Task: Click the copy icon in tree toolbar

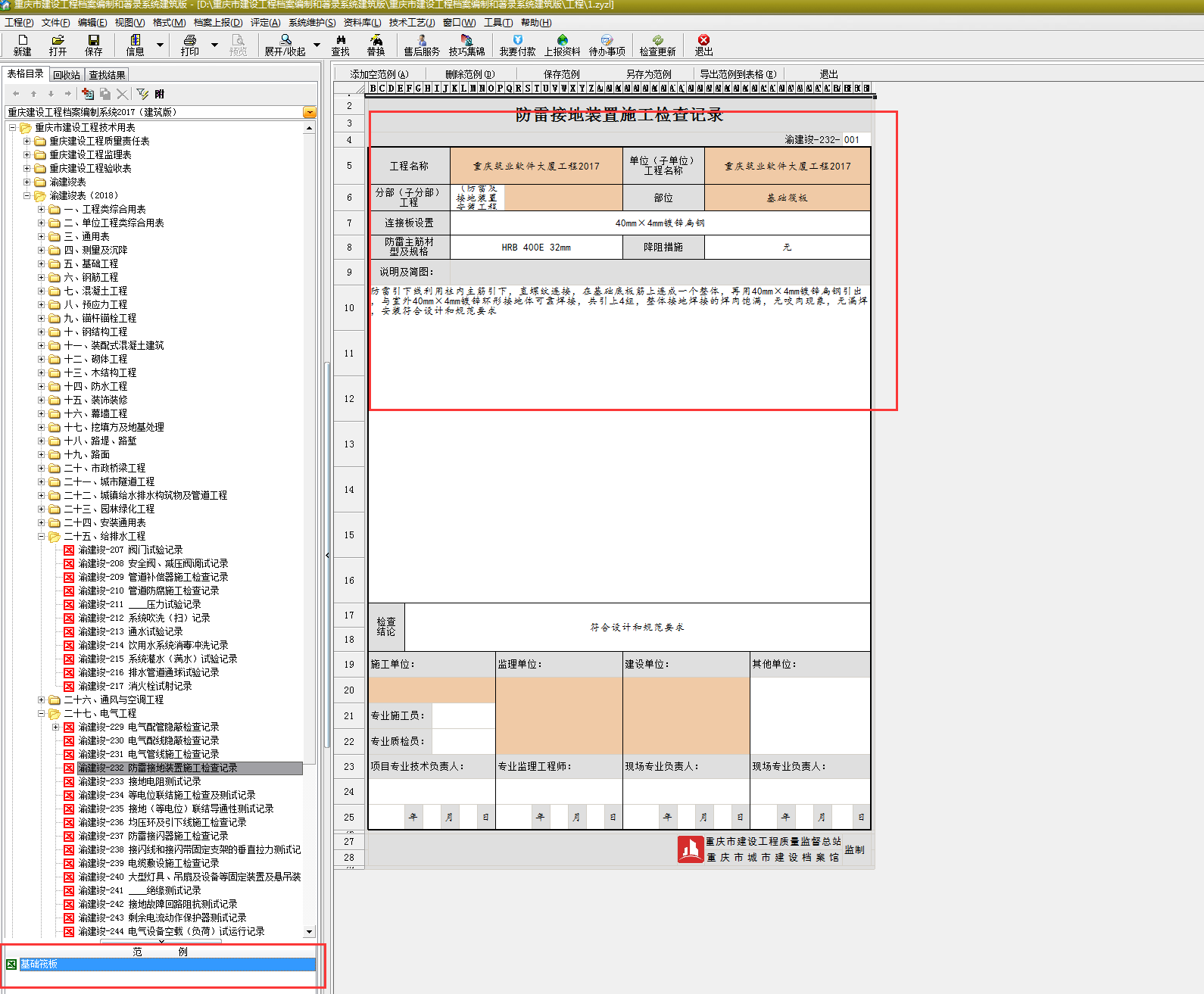Action: point(105,94)
